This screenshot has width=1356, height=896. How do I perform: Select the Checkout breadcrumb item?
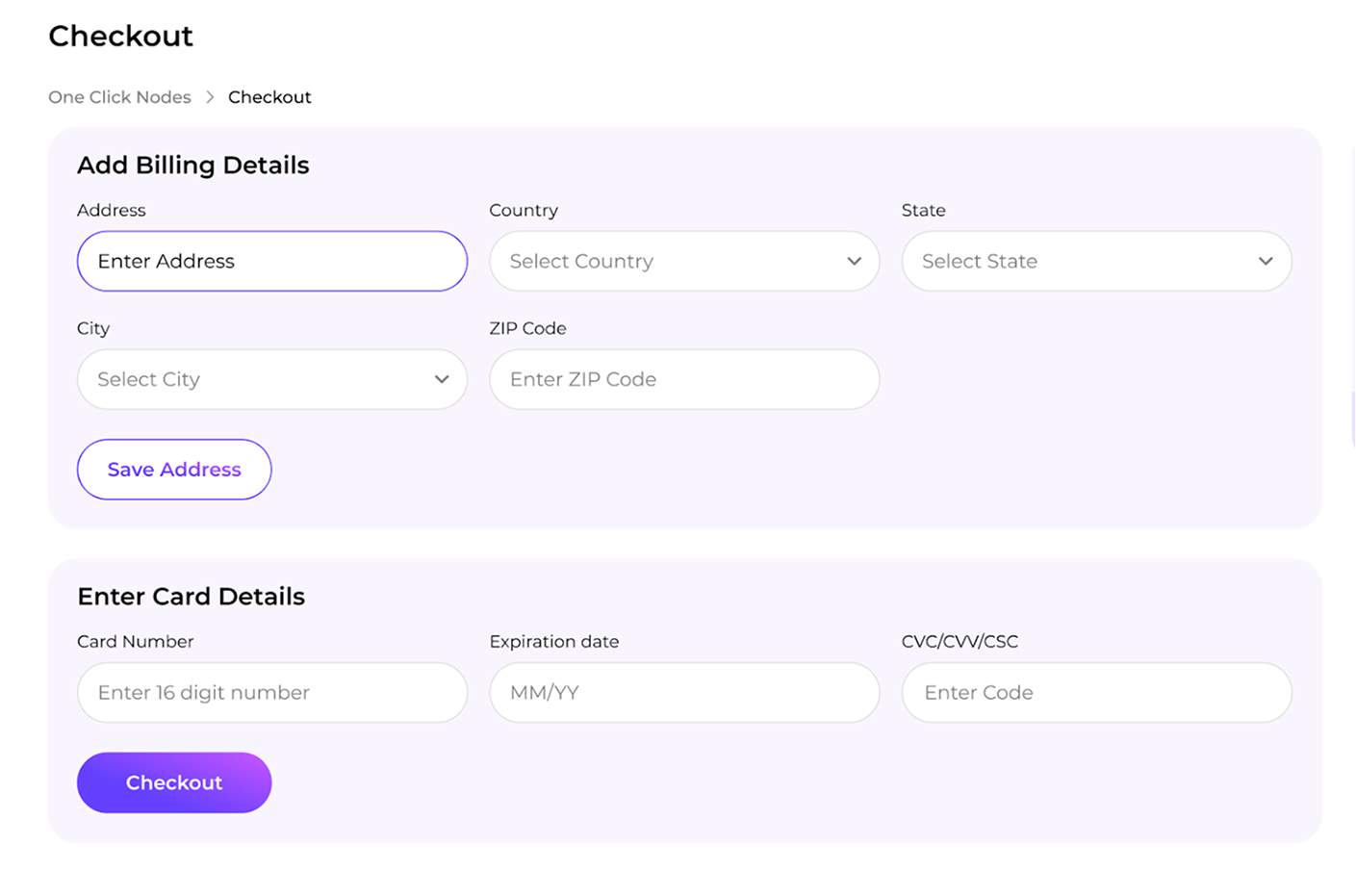pos(269,96)
